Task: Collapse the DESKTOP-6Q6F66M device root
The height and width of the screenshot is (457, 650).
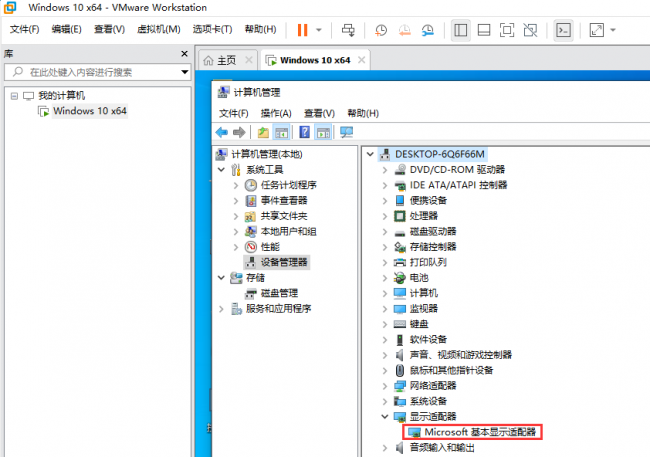Action: pyautogui.click(x=370, y=154)
